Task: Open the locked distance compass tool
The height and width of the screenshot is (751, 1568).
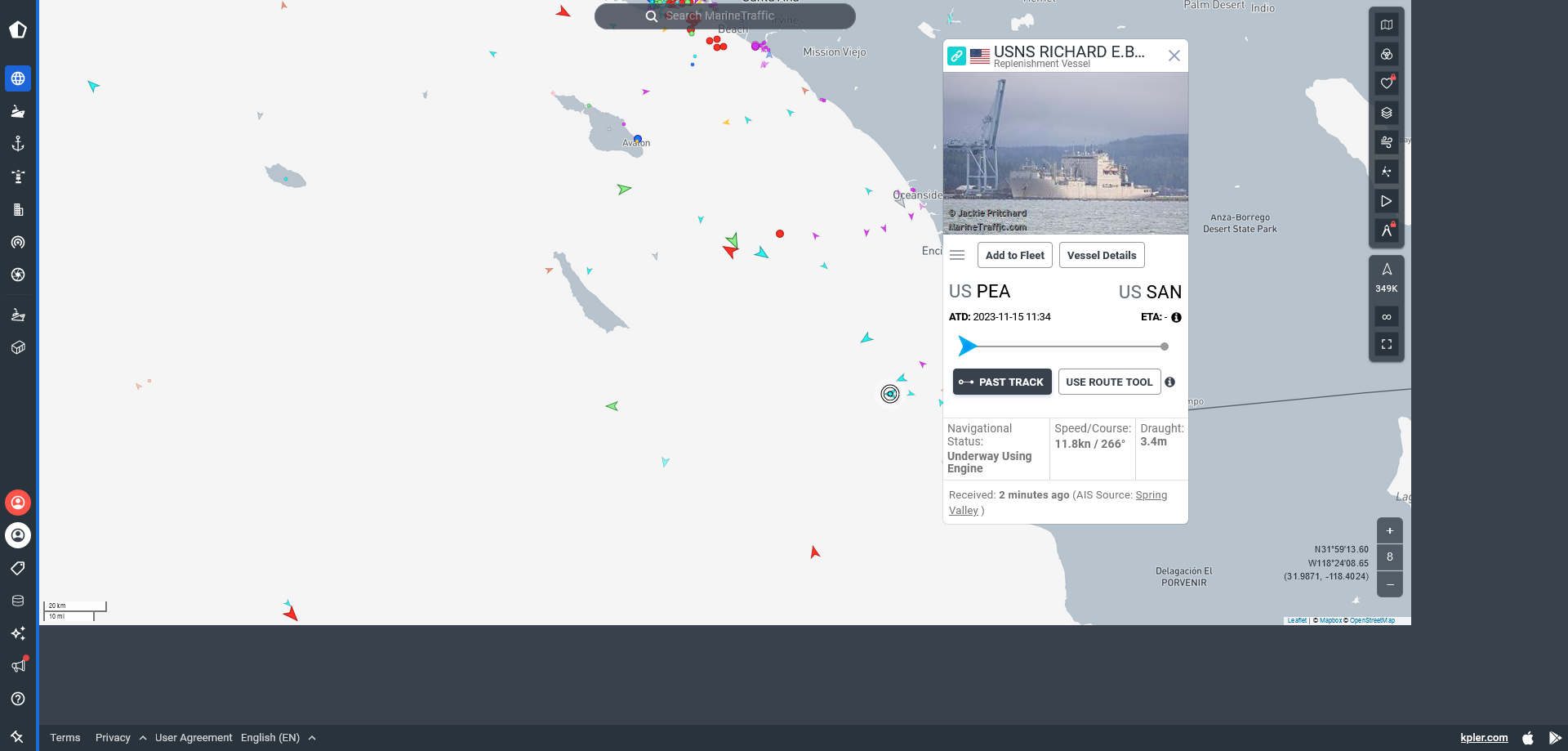Action: point(1387,230)
